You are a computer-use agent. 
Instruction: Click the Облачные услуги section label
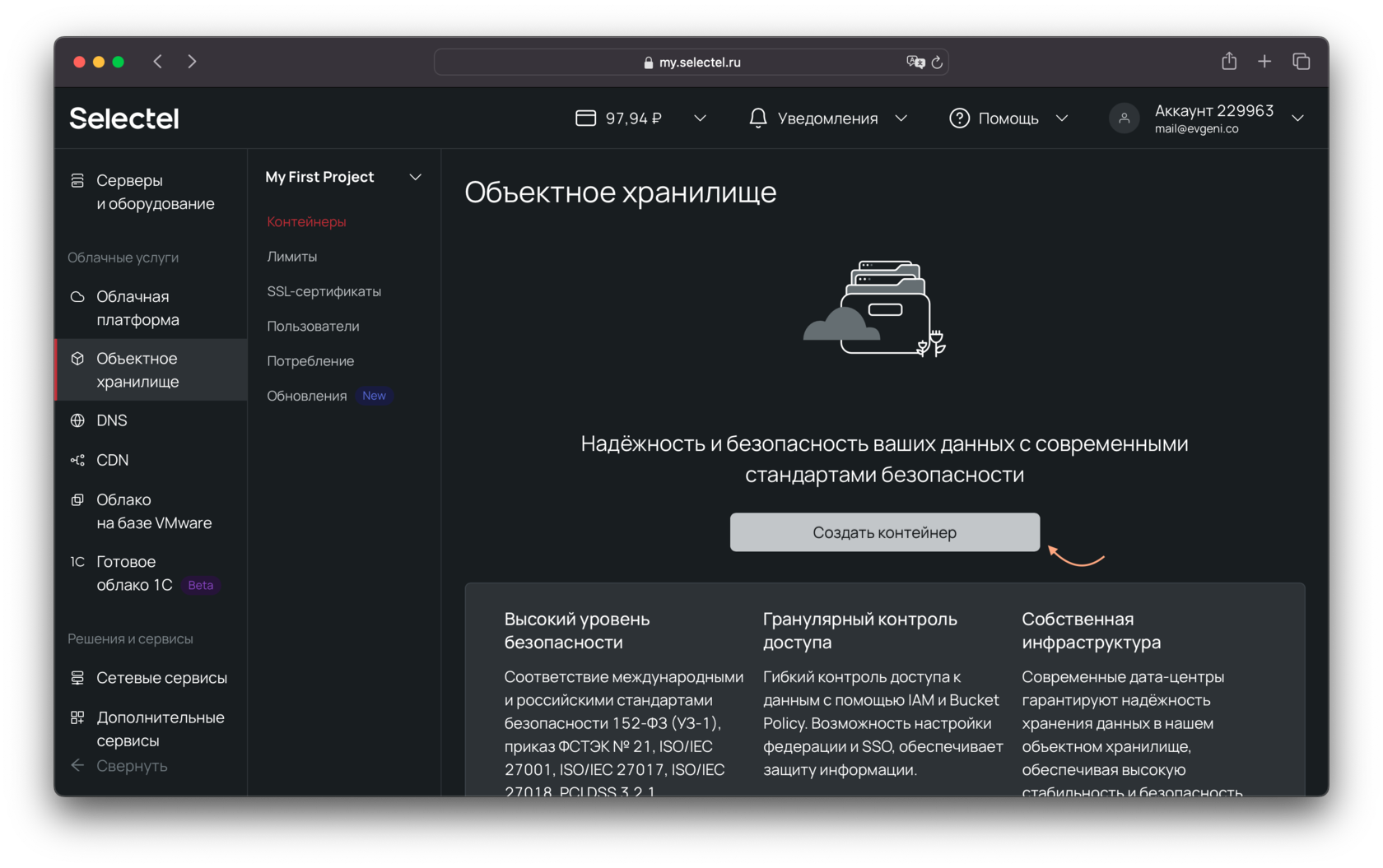point(123,258)
